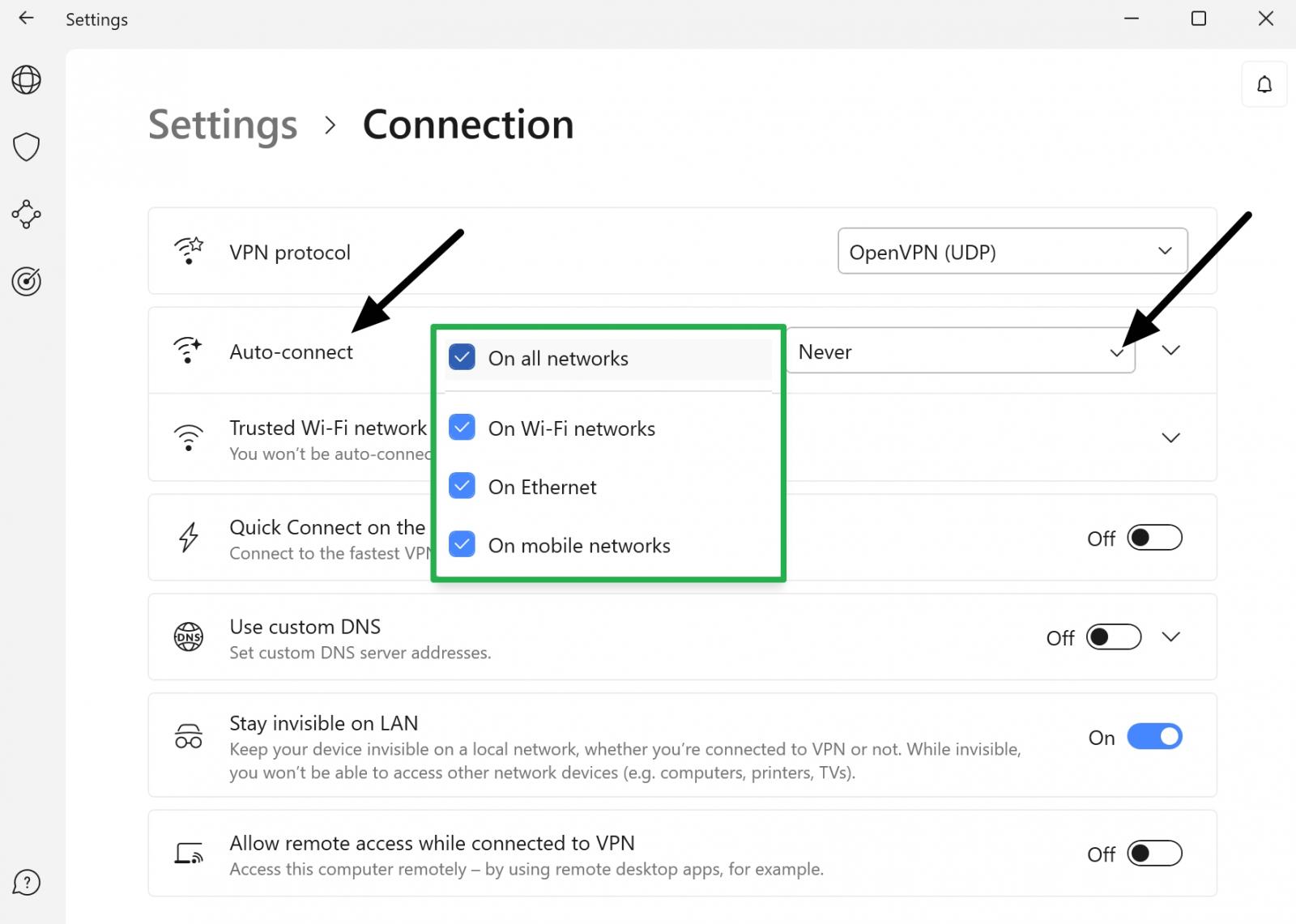This screenshot has height=924, width=1296.
Task: Open the VPN protocol dropdown
Action: click(x=1165, y=252)
